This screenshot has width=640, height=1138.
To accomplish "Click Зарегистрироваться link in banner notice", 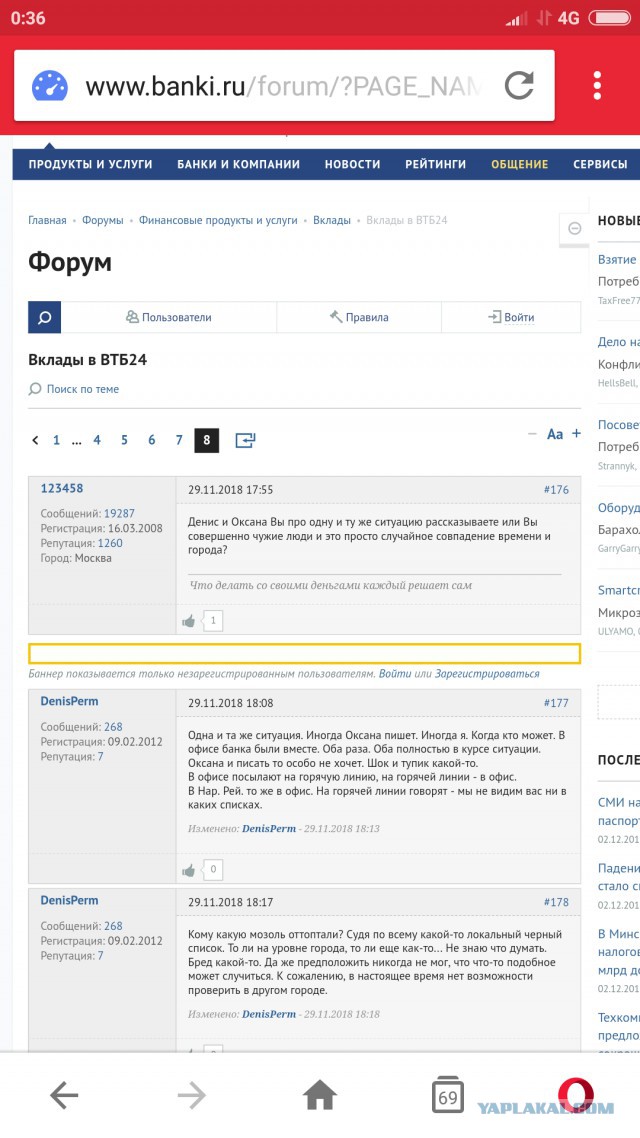I will 487,674.
